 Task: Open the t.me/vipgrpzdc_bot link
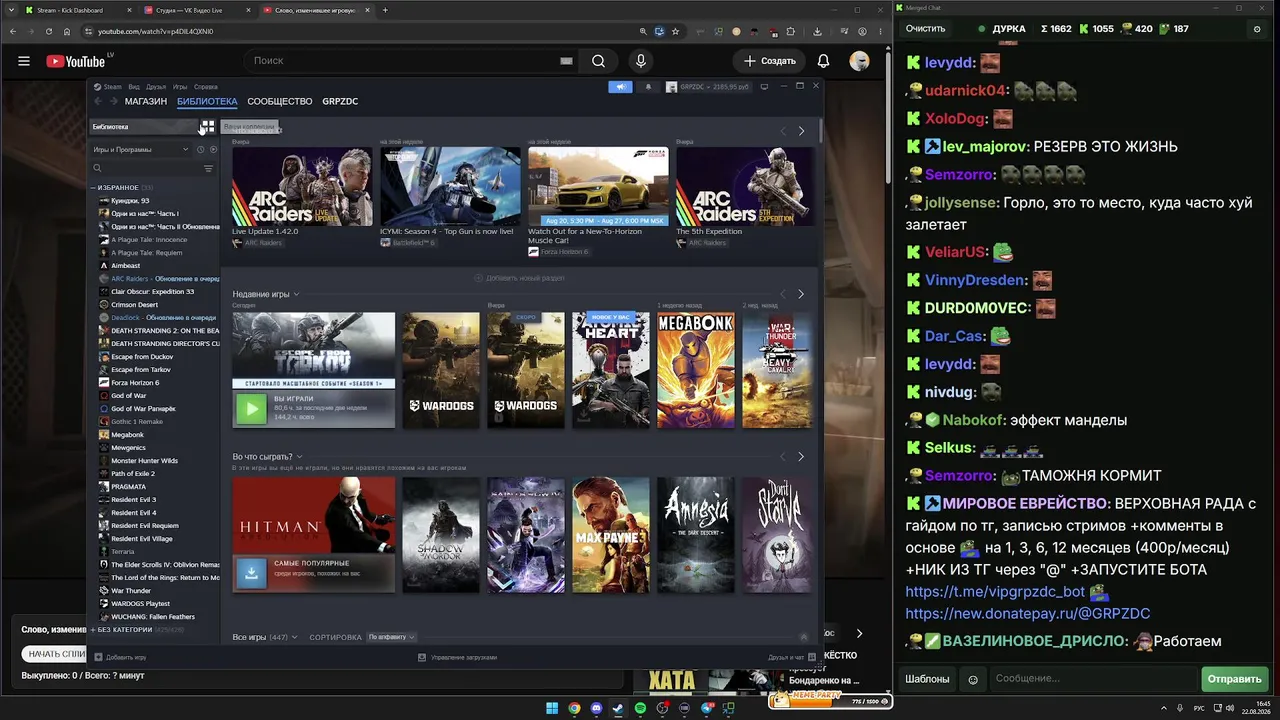click(x=995, y=591)
